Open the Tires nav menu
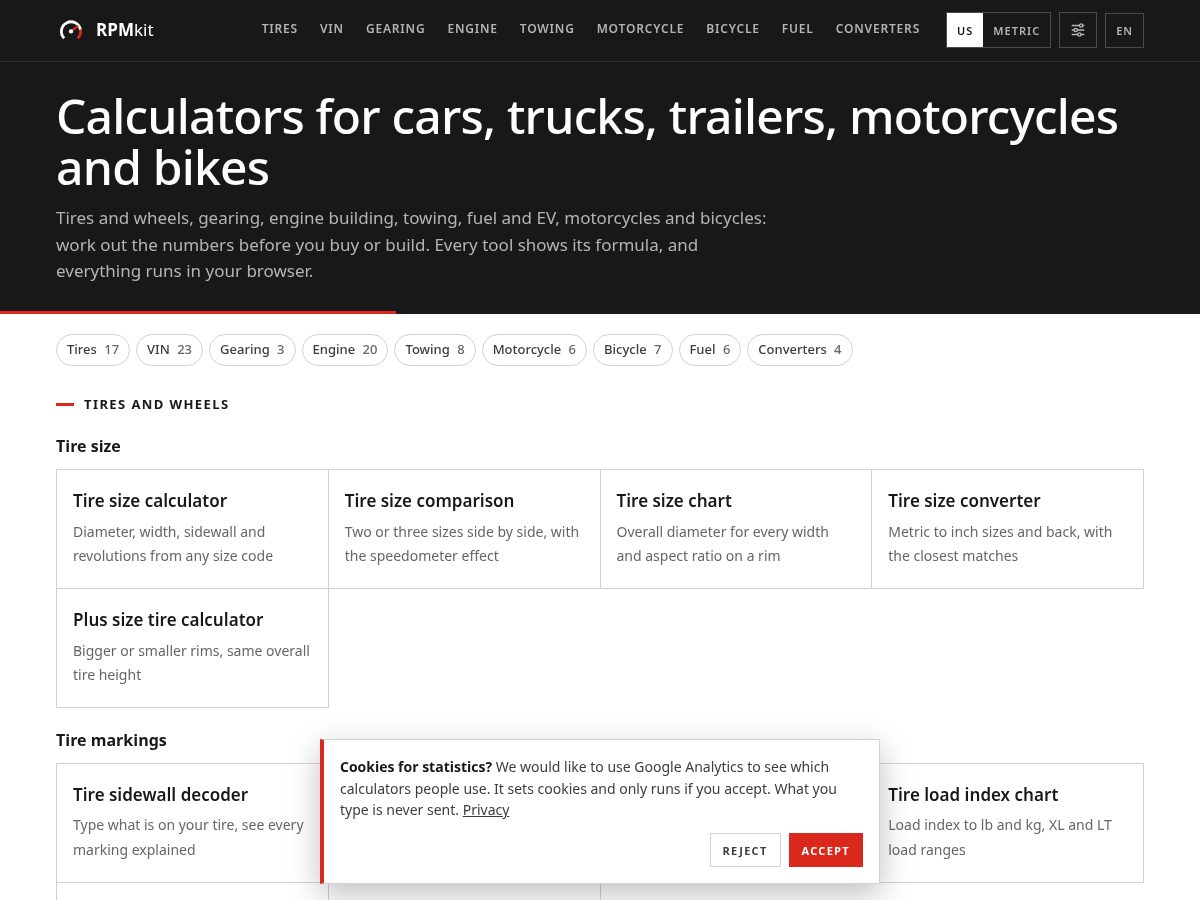Screen dimensions: 1200x900 pyautogui.click(x=279, y=29)
